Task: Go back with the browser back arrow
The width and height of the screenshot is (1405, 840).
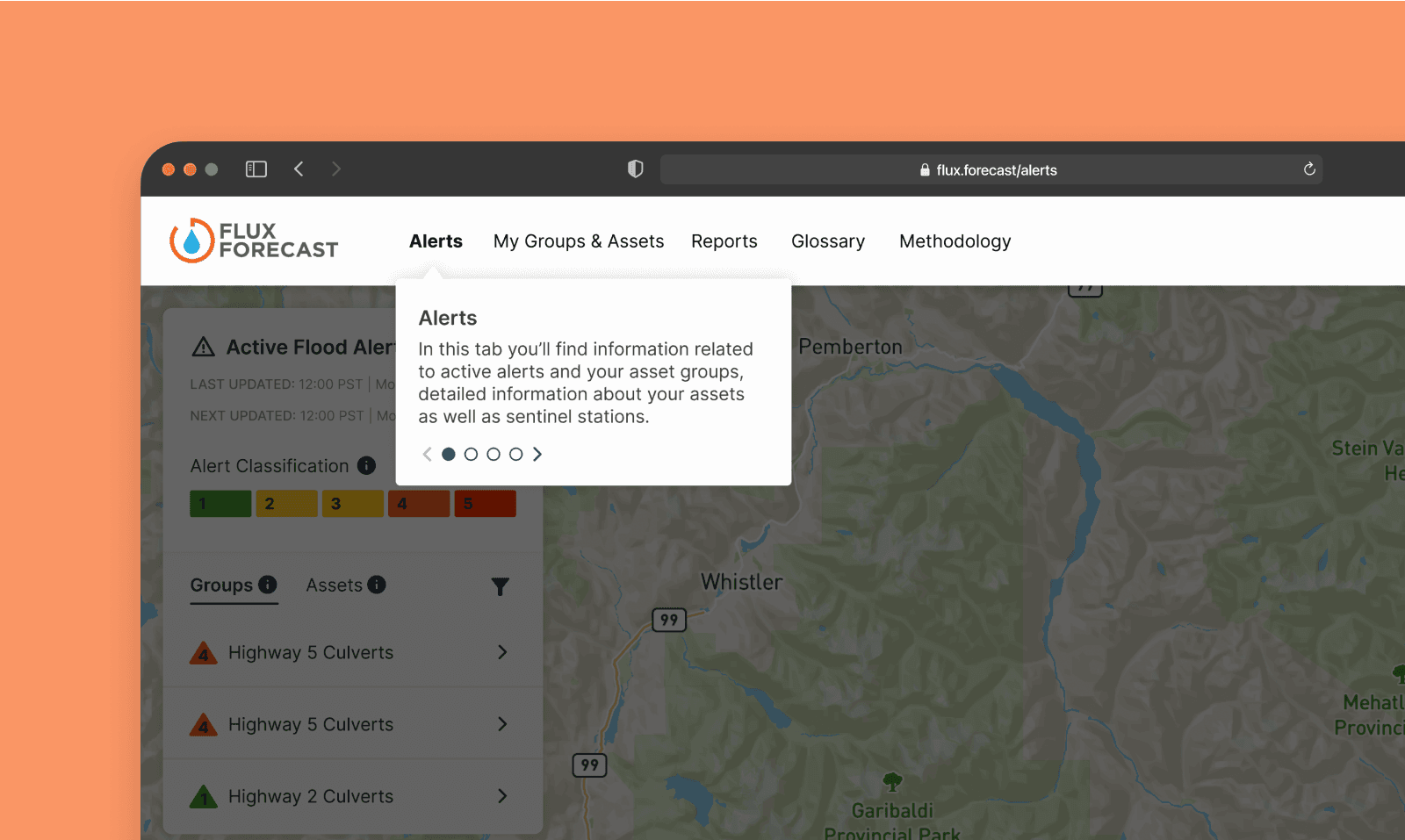Action: click(x=299, y=169)
